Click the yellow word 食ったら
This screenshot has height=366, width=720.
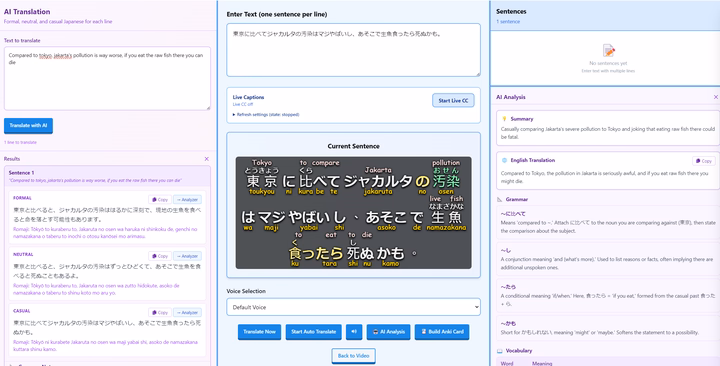click(x=316, y=253)
